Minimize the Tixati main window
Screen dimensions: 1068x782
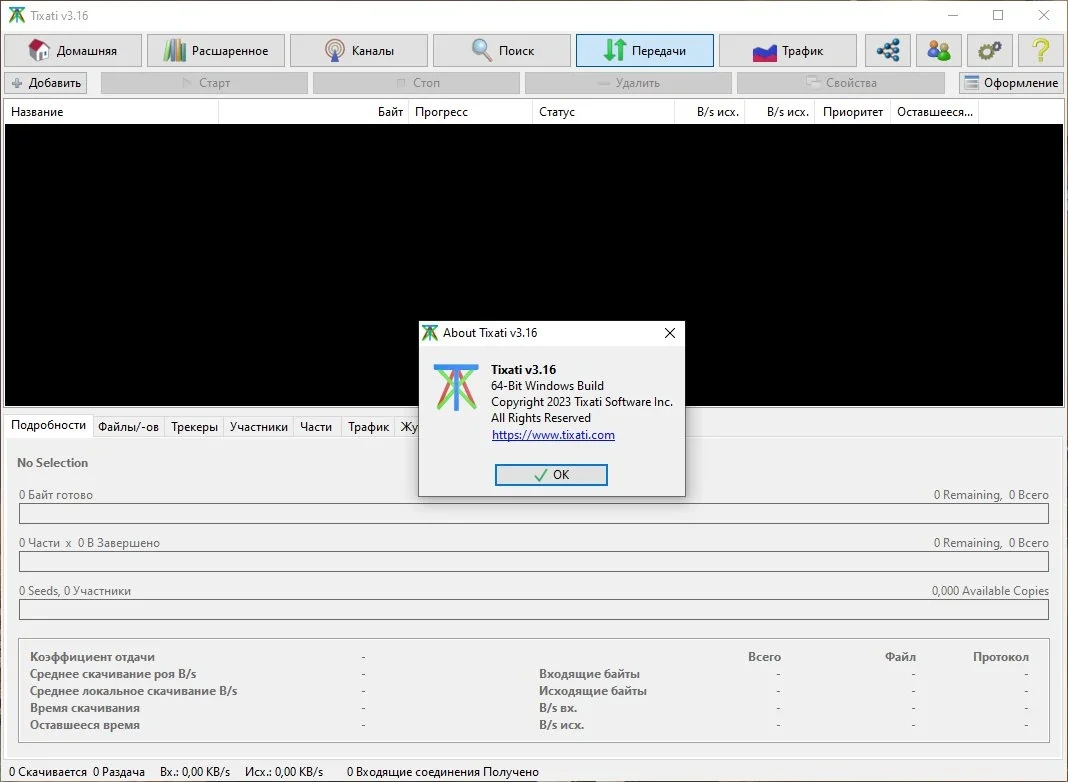(x=953, y=15)
